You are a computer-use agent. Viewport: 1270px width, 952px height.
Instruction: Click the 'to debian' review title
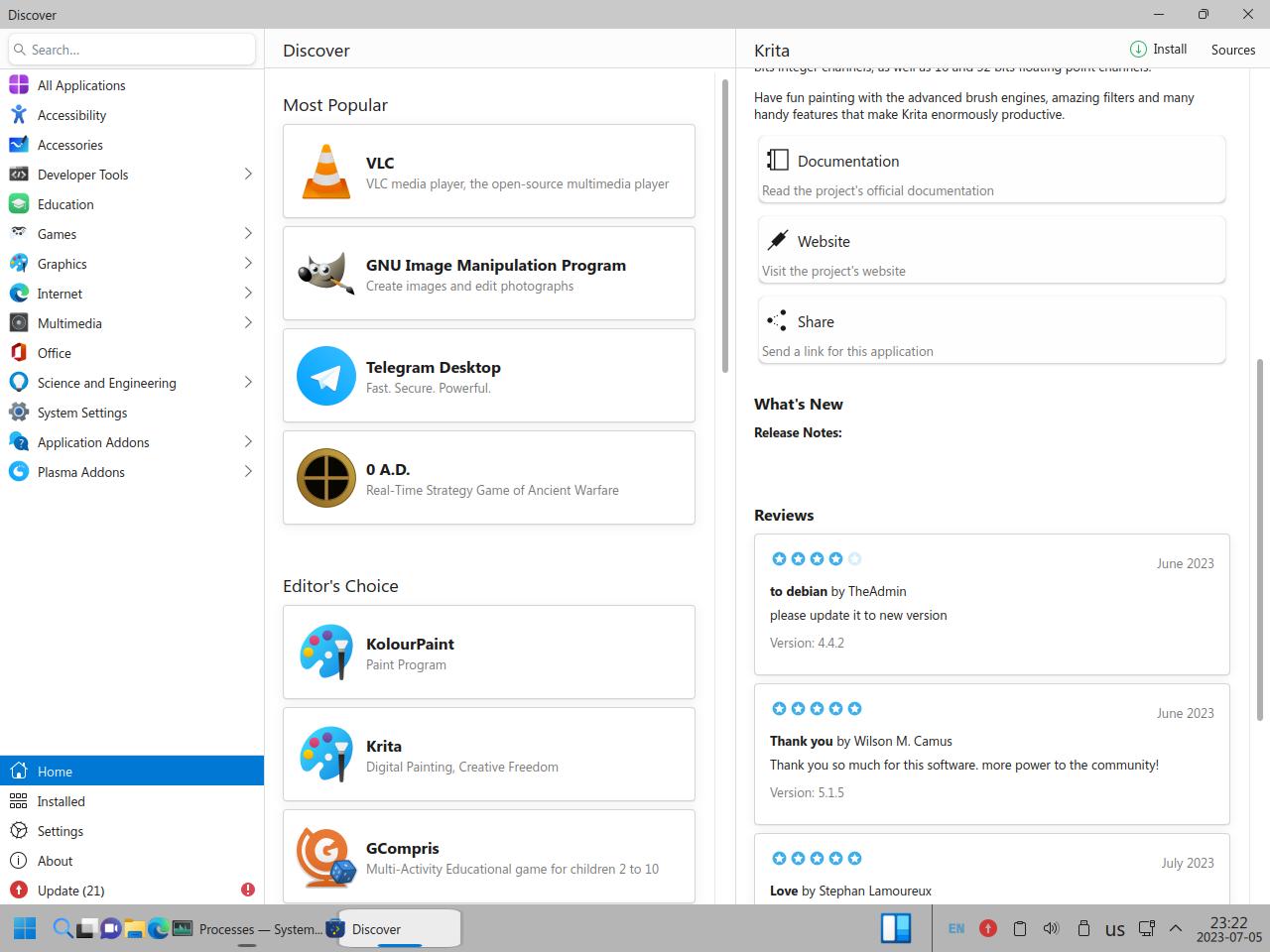(799, 591)
